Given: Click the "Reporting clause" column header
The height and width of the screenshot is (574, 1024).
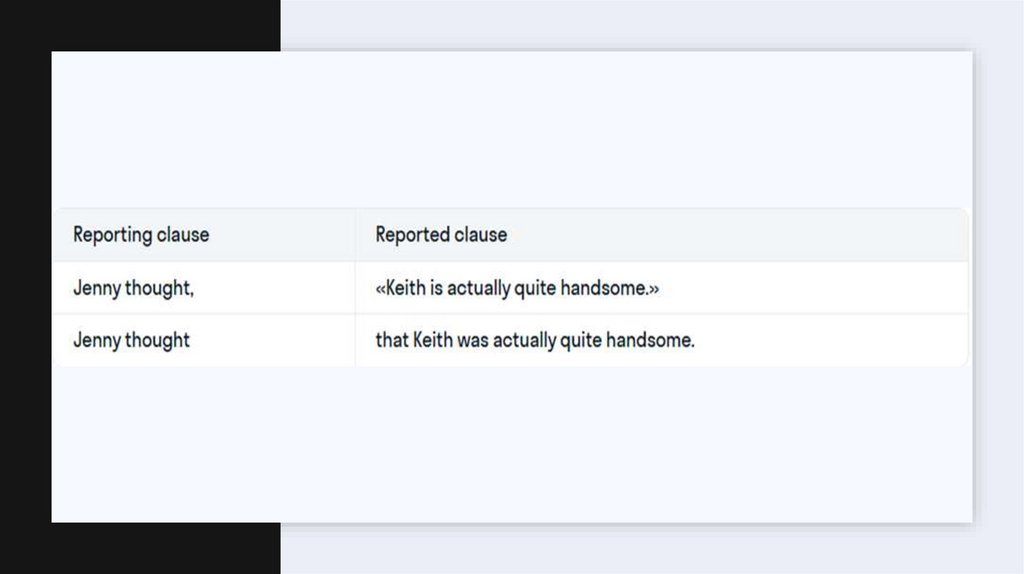Looking at the screenshot, I should pyautogui.click(x=141, y=235).
